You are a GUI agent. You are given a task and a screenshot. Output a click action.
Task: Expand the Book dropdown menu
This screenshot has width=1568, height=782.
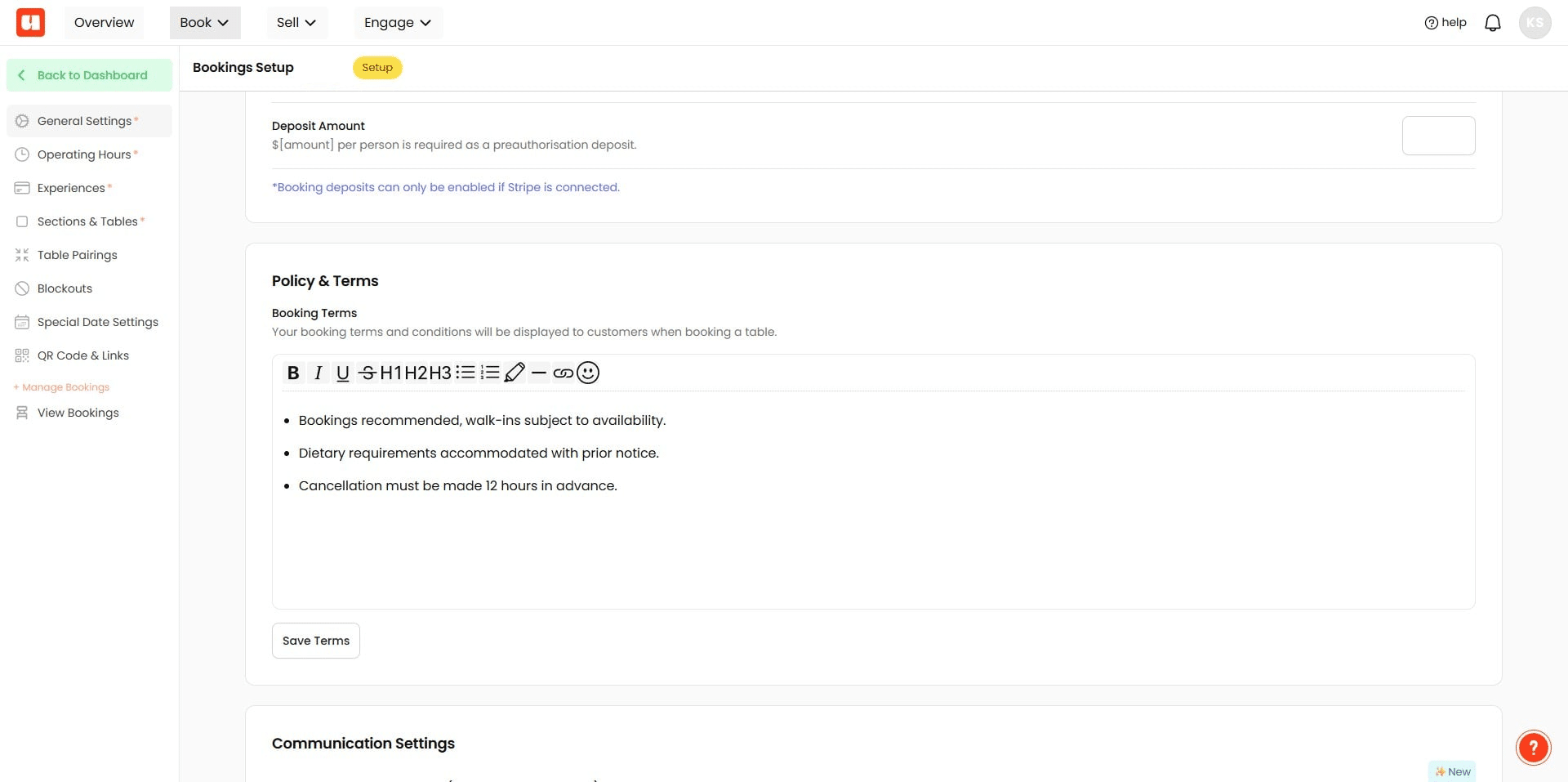coord(204,23)
